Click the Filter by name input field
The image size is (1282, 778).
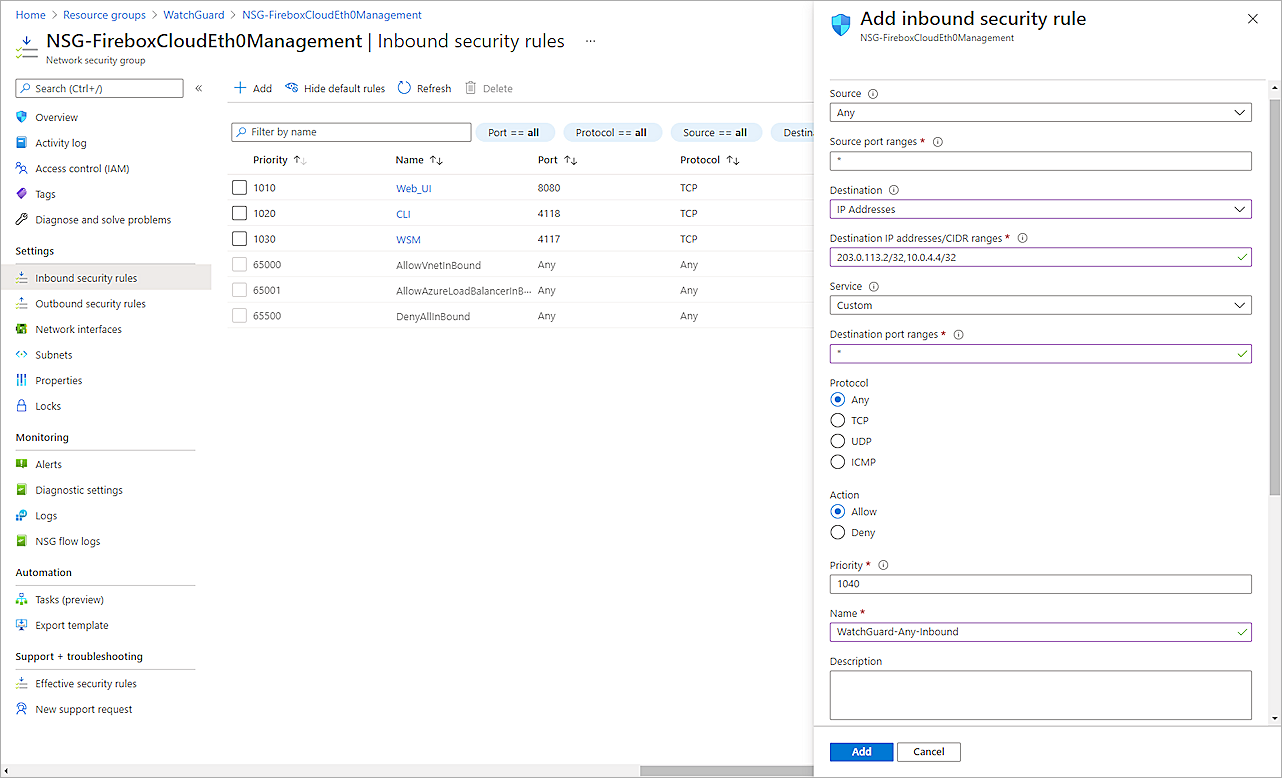(350, 132)
